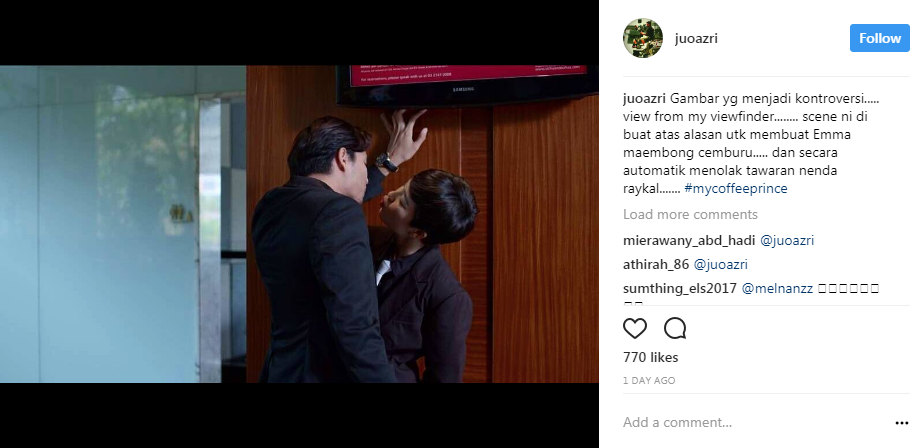View the list of 770 likes
The image size is (917, 448).
[x=650, y=357]
